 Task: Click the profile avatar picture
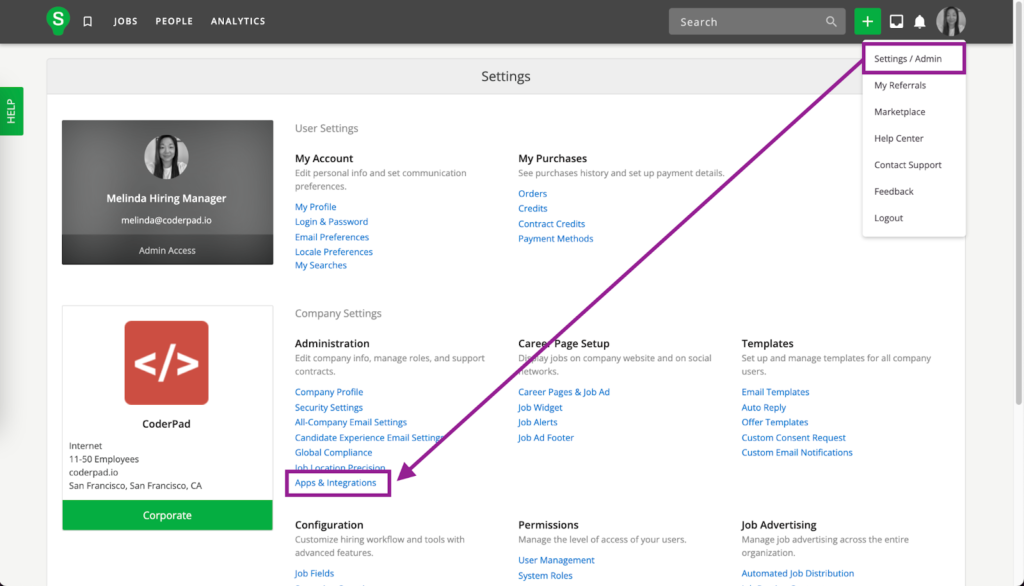coord(949,20)
